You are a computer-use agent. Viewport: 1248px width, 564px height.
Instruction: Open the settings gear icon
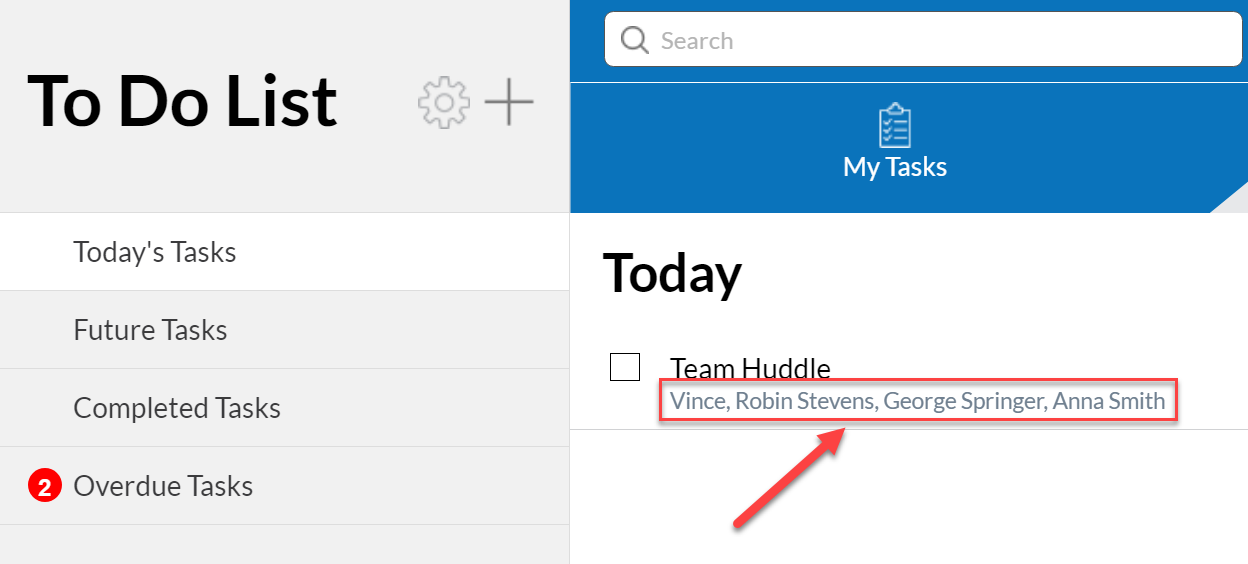pyautogui.click(x=443, y=102)
